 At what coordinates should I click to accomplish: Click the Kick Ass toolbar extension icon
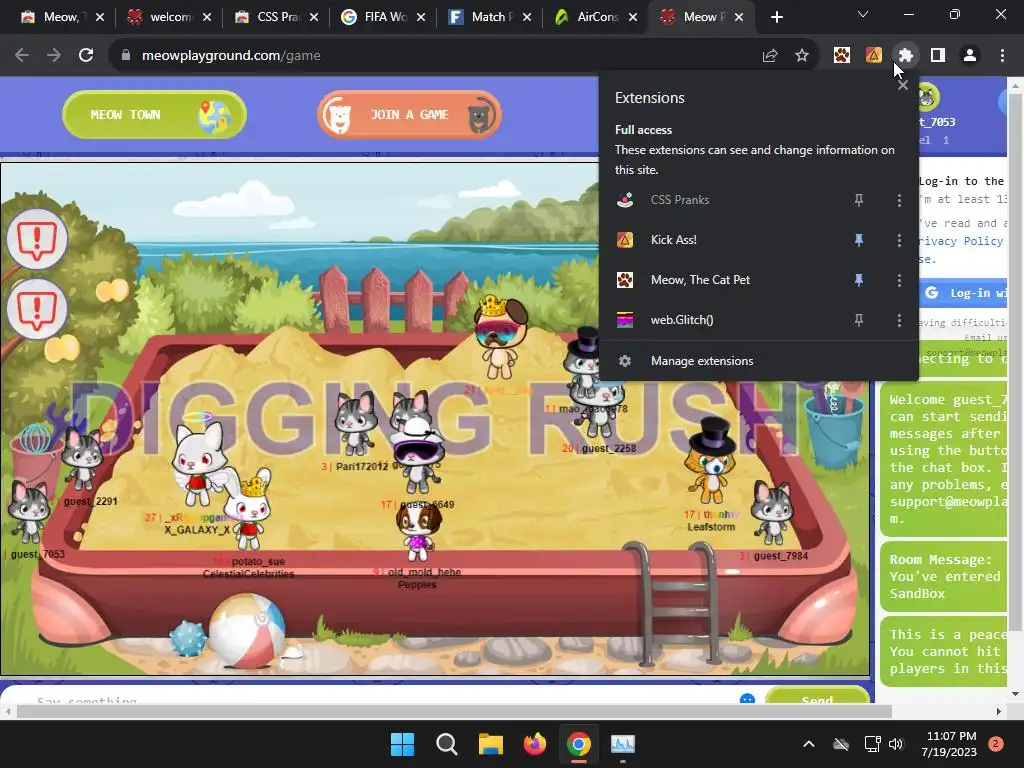point(873,56)
